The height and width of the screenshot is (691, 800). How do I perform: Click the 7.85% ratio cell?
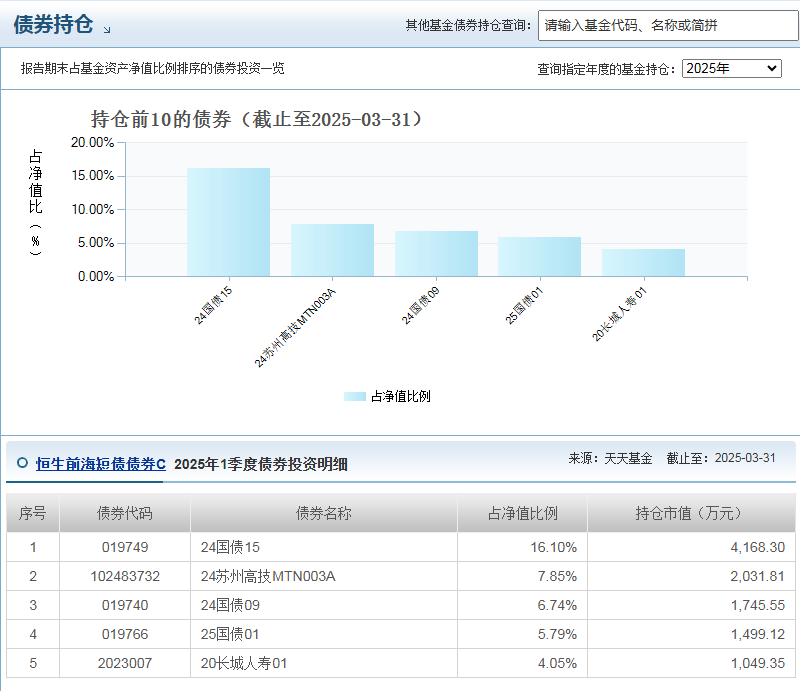pyautogui.click(x=522, y=576)
